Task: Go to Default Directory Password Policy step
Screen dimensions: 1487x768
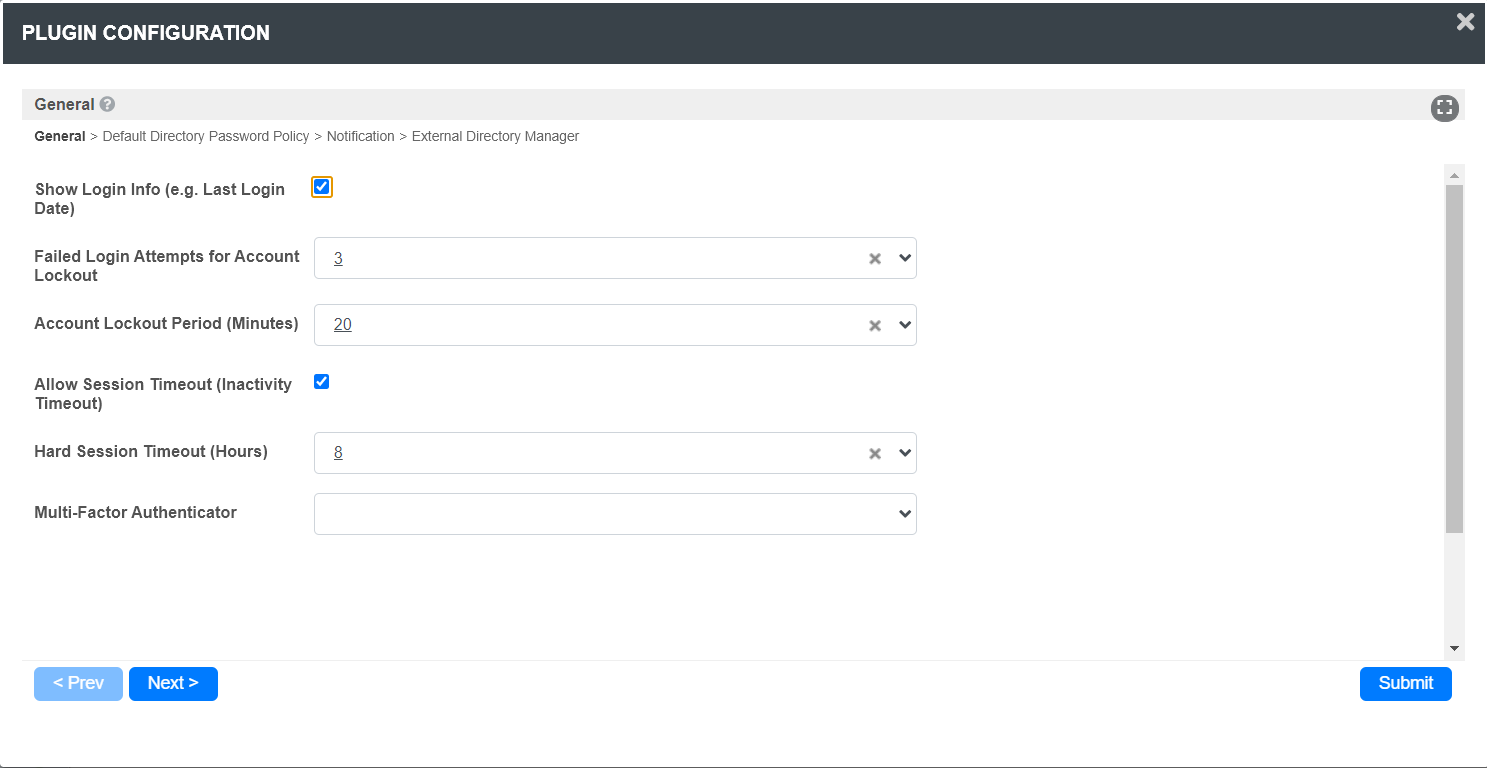Action: (206, 136)
